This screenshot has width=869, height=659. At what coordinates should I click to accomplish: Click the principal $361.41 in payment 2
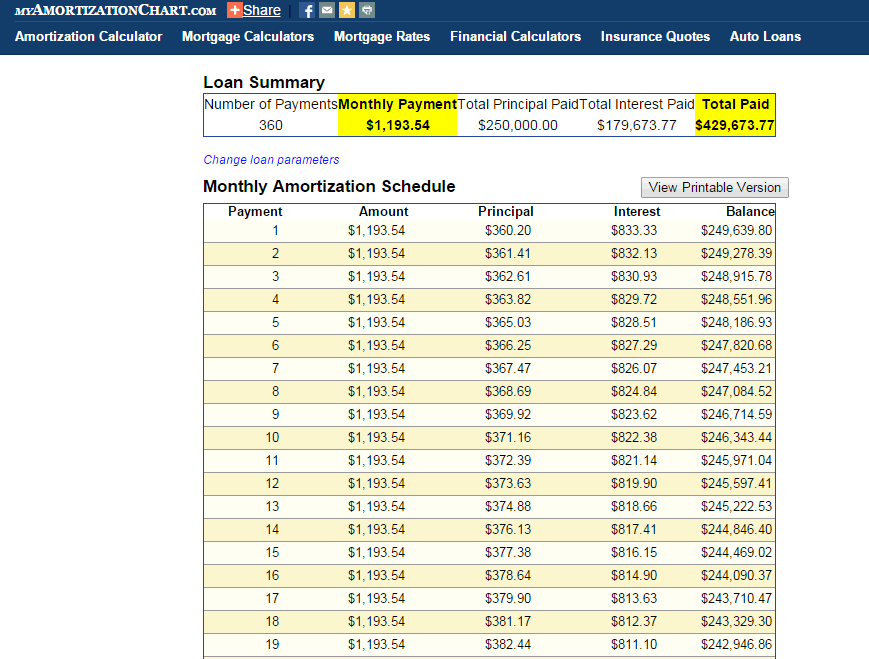pyautogui.click(x=508, y=254)
